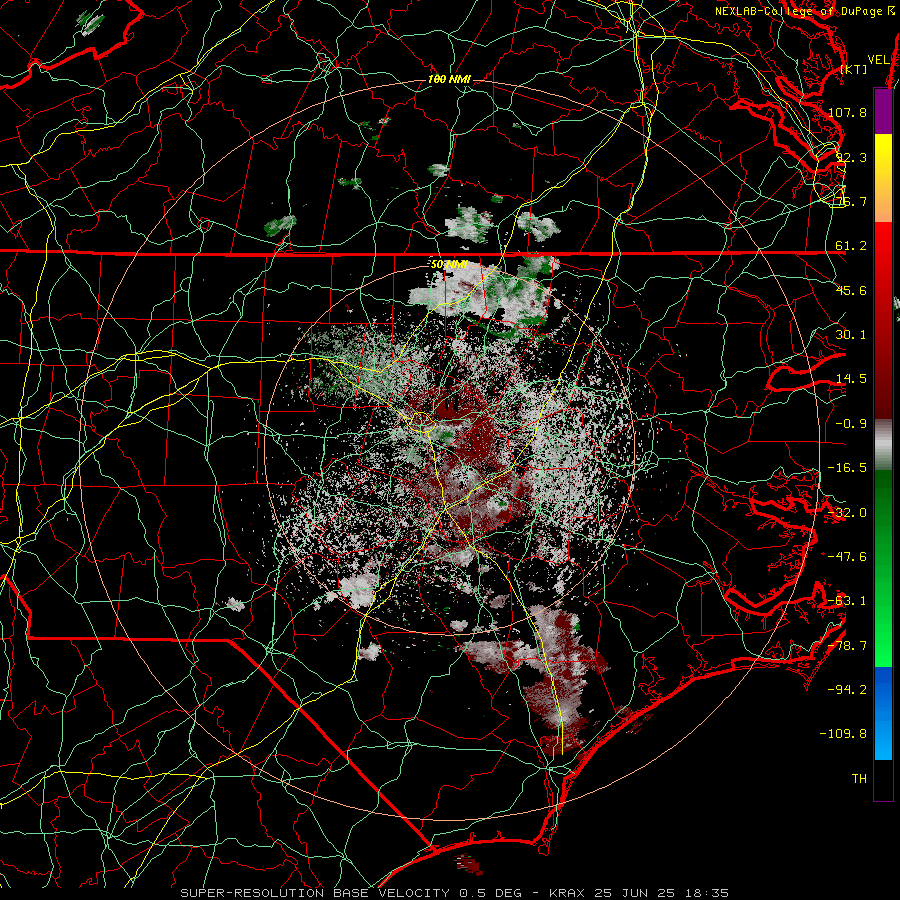The image size is (900, 900).
Task: Click the Super-Resolution Base Velocity caption
Action: pos(455,893)
